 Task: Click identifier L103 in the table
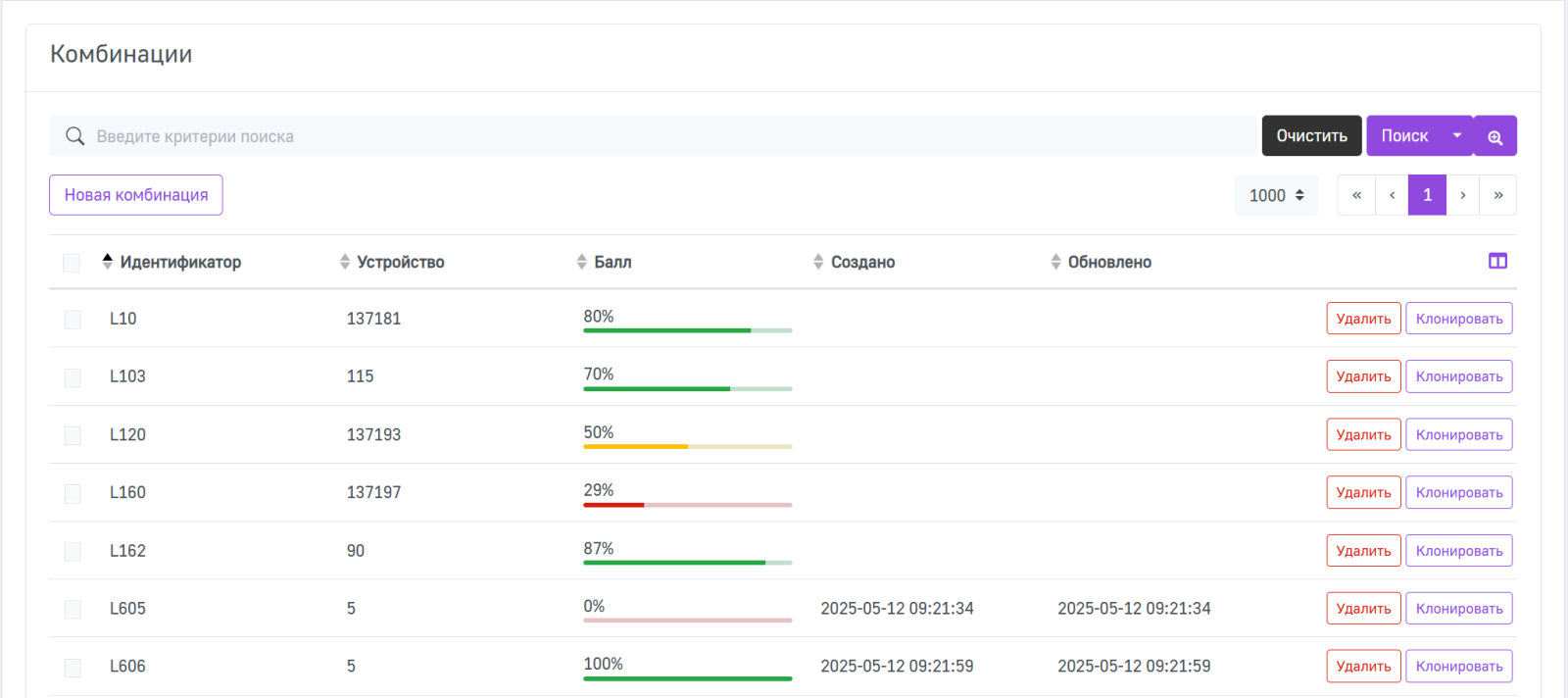coord(127,376)
